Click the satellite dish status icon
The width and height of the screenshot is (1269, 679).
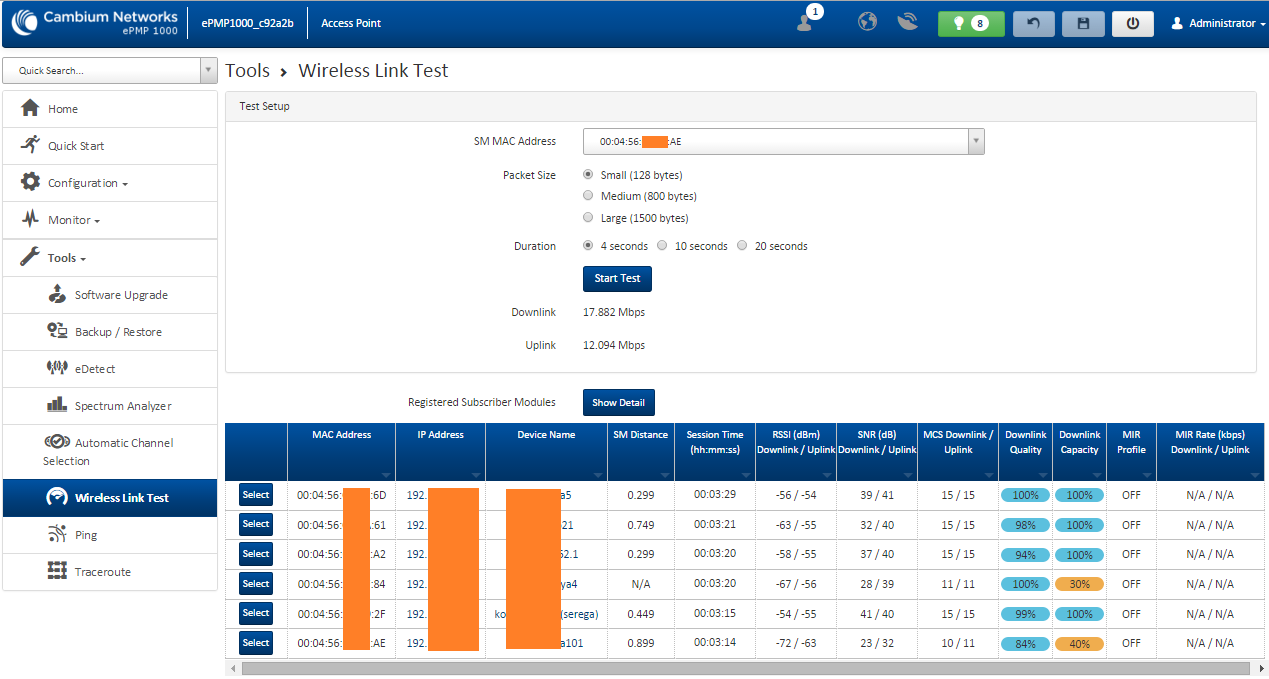[907, 22]
